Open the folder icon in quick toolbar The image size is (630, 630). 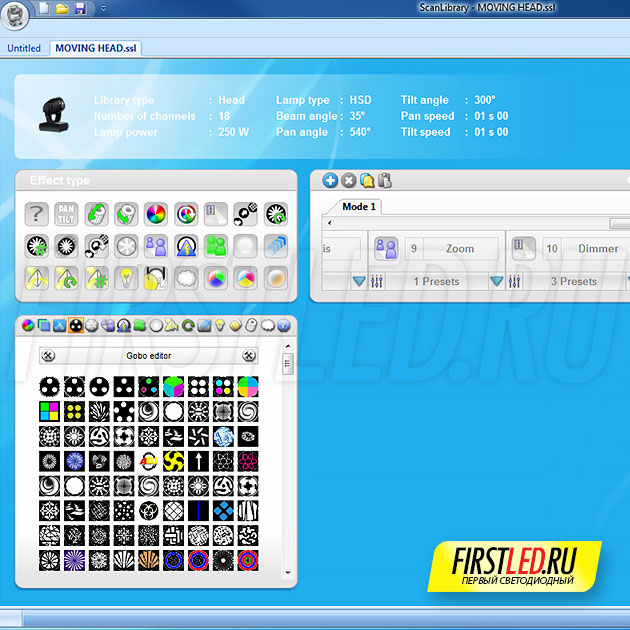click(x=62, y=8)
